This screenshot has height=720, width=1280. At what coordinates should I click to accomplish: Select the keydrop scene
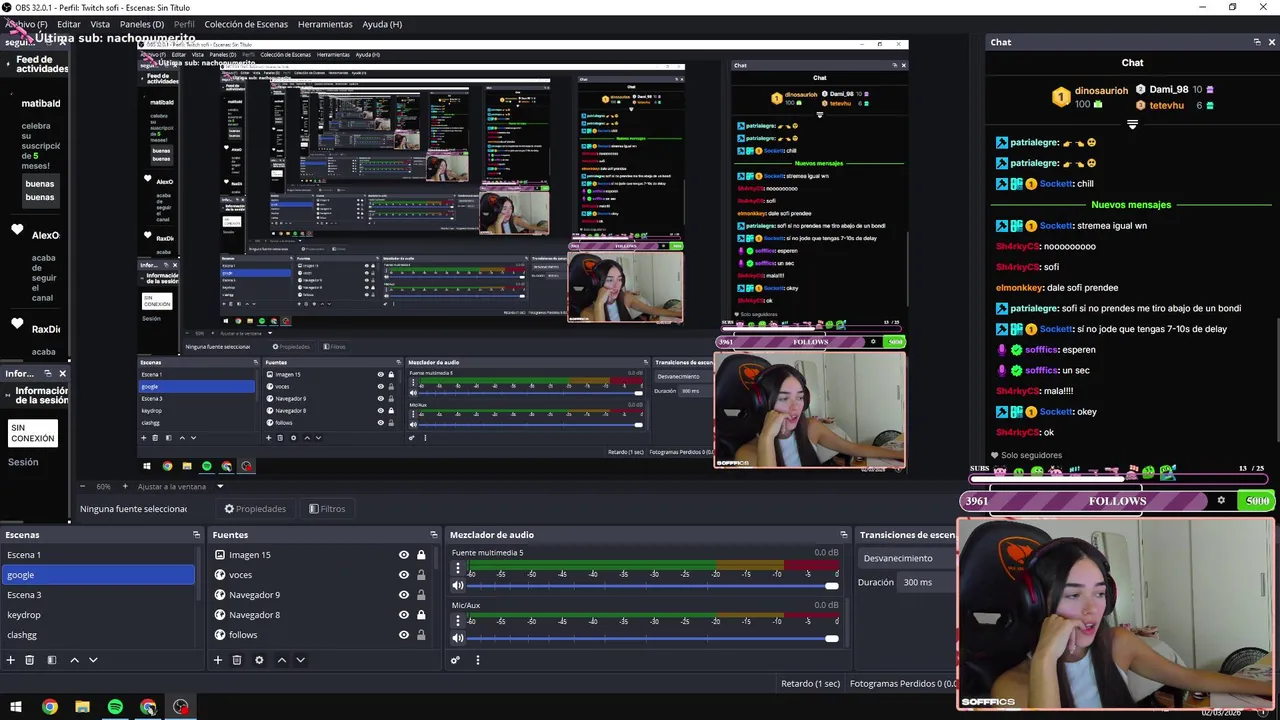coord(97,615)
